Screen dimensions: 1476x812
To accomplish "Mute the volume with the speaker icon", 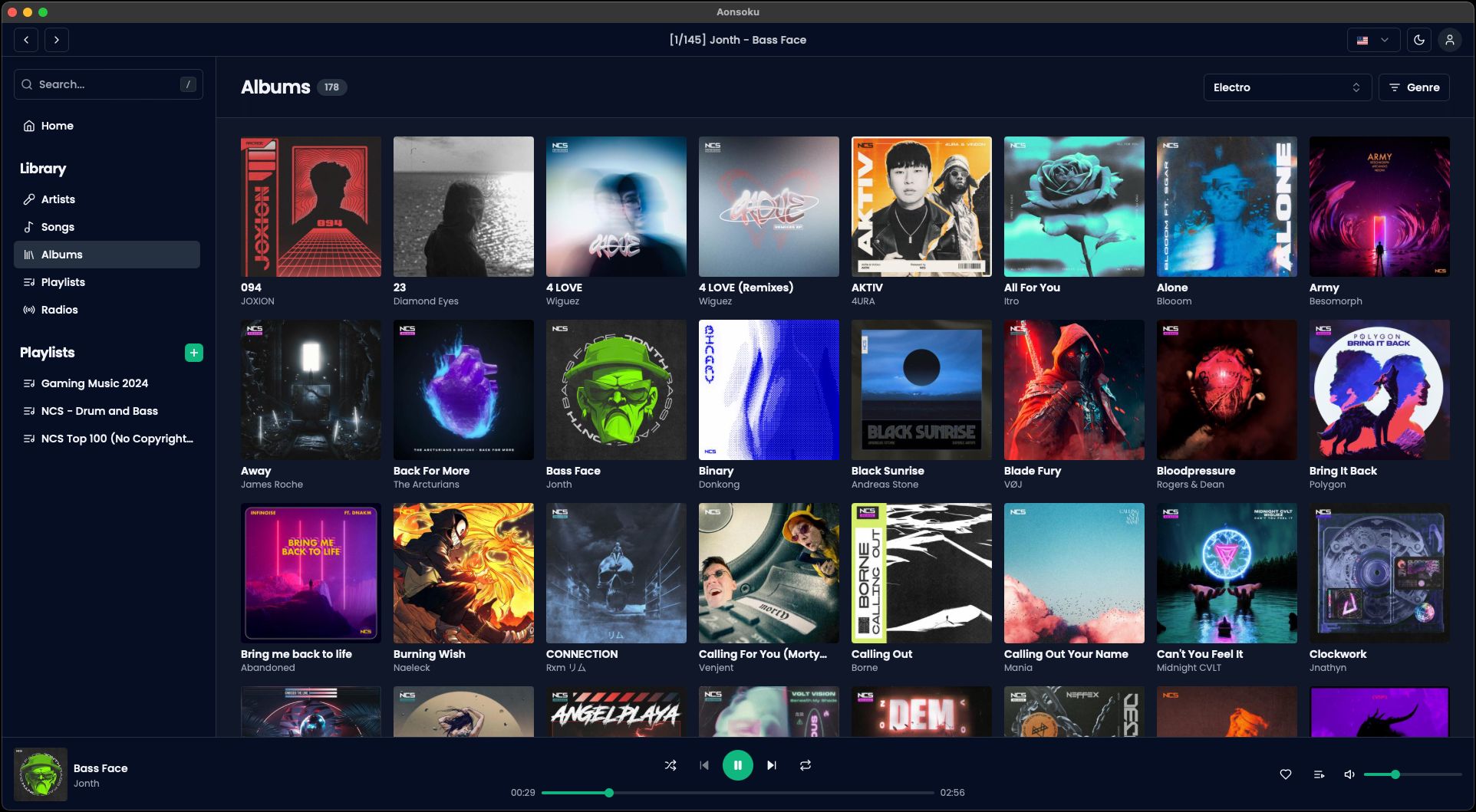I will pos(1349,774).
